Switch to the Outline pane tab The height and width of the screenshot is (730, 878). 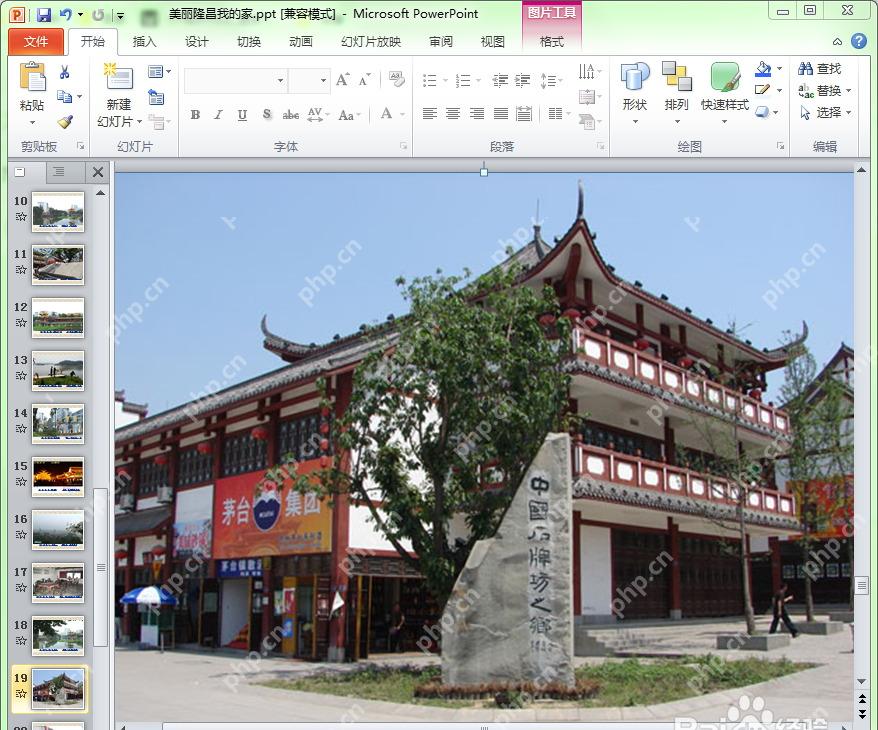[x=59, y=171]
